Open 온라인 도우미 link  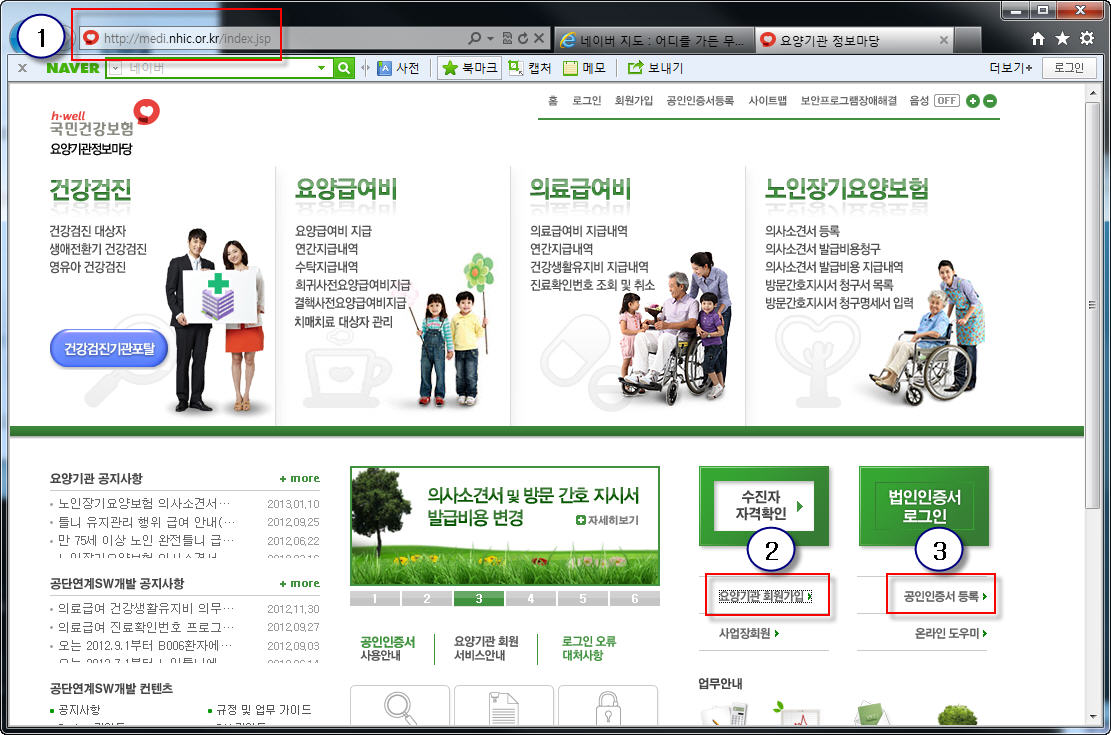[951, 634]
